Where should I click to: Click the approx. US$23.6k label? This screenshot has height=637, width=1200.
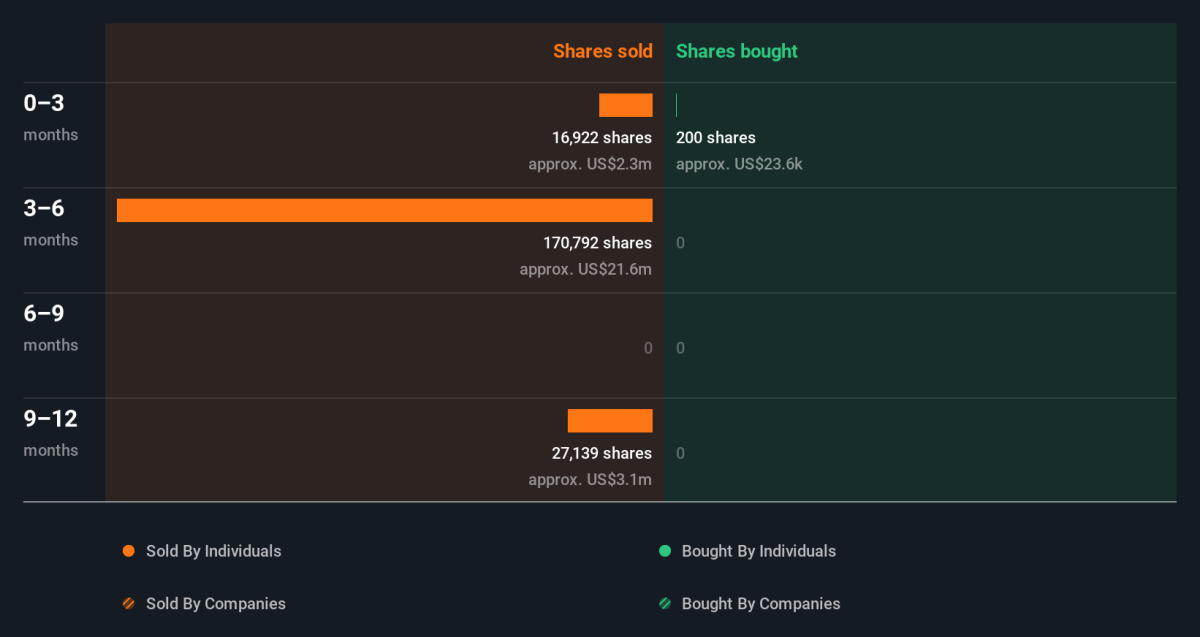739,164
